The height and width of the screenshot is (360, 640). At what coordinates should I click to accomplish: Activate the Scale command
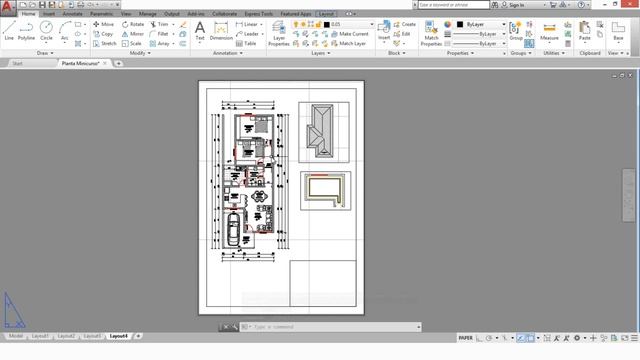pyautogui.click(x=132, y=43)
